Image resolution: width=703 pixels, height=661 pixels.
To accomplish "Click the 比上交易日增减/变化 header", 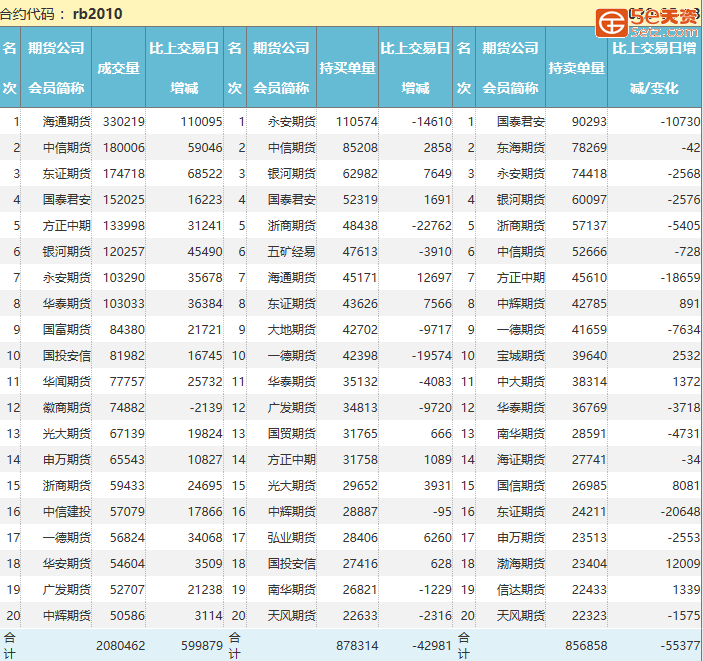I will pos(653,68).
